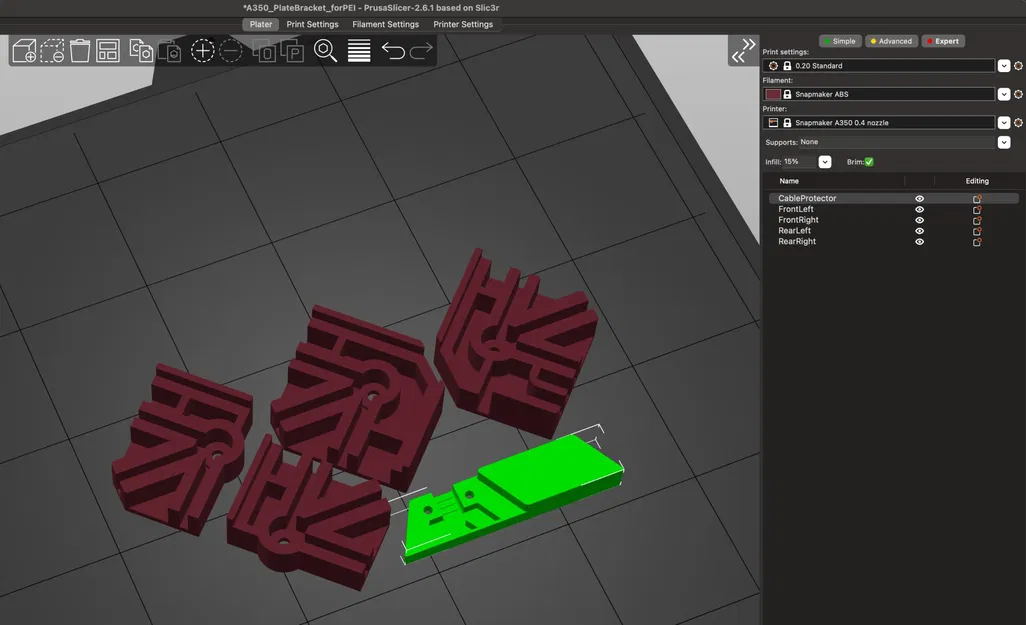This screenshot has width=1026, height=625.
Task: Switch to the Print Settings tab
Action: click(x=312, y=24)
